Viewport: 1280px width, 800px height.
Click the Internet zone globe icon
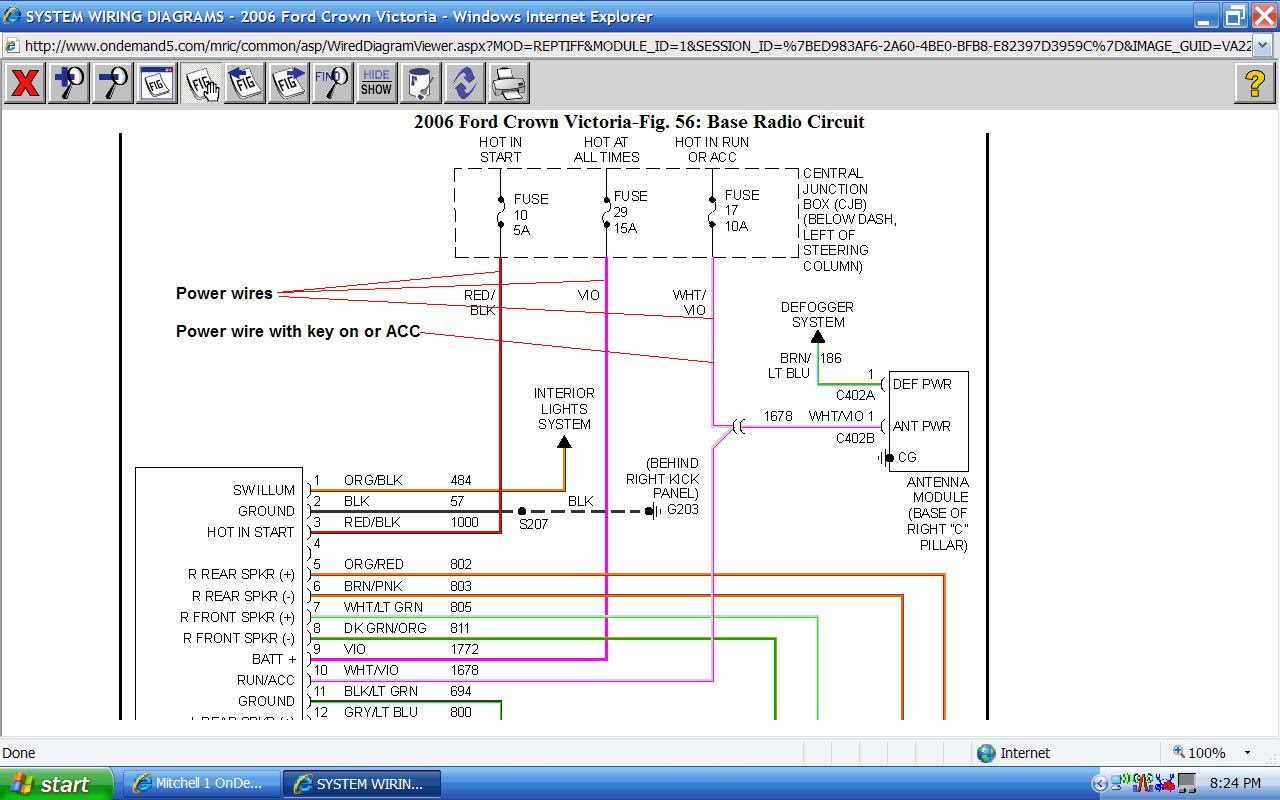(986, 753)
